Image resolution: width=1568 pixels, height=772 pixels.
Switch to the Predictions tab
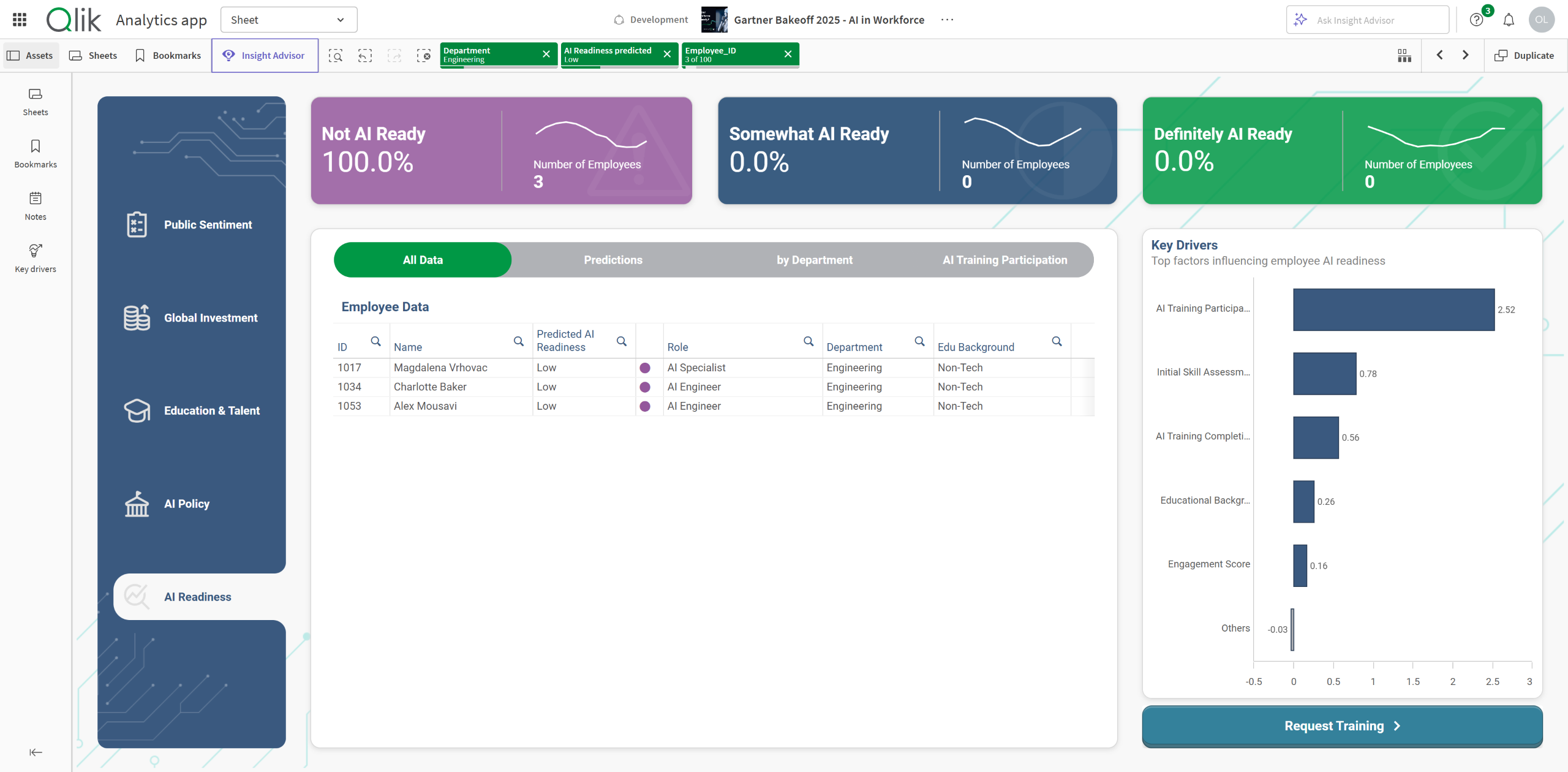[x=612, y=260]
